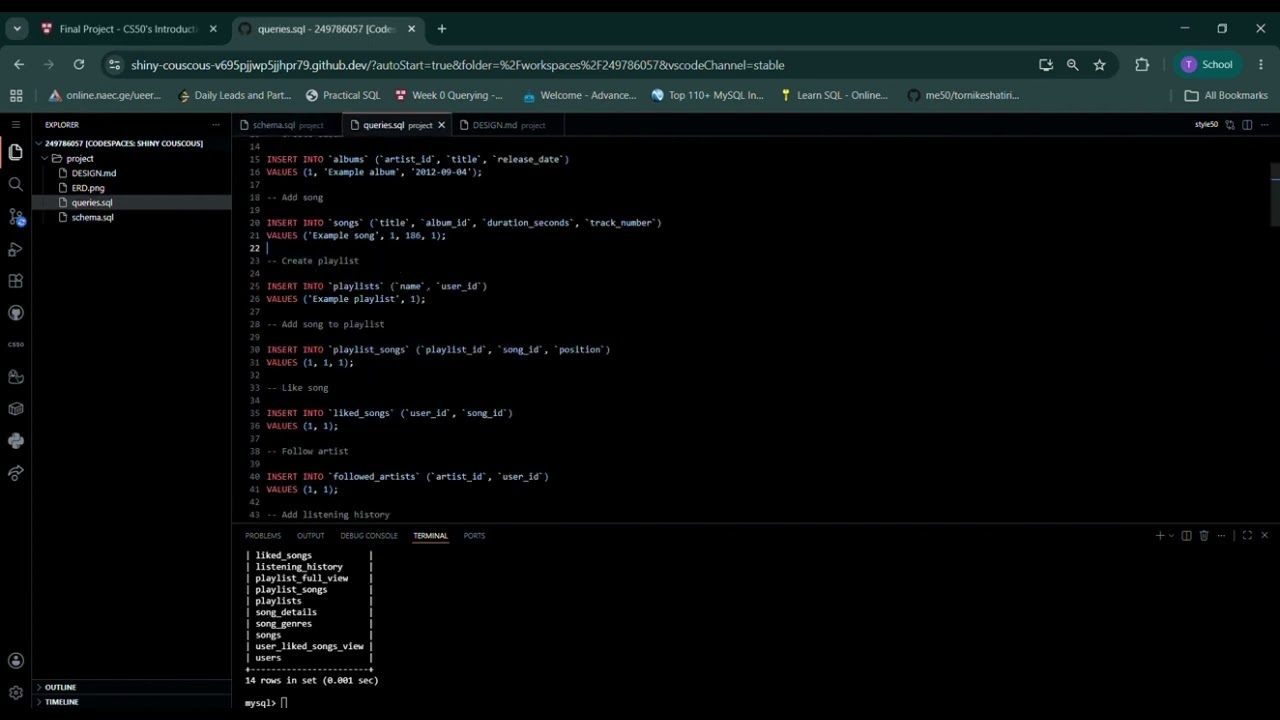The image size is (1280, 720).
Task: Open the browser tab search dropdown
Action: point(17,29)
